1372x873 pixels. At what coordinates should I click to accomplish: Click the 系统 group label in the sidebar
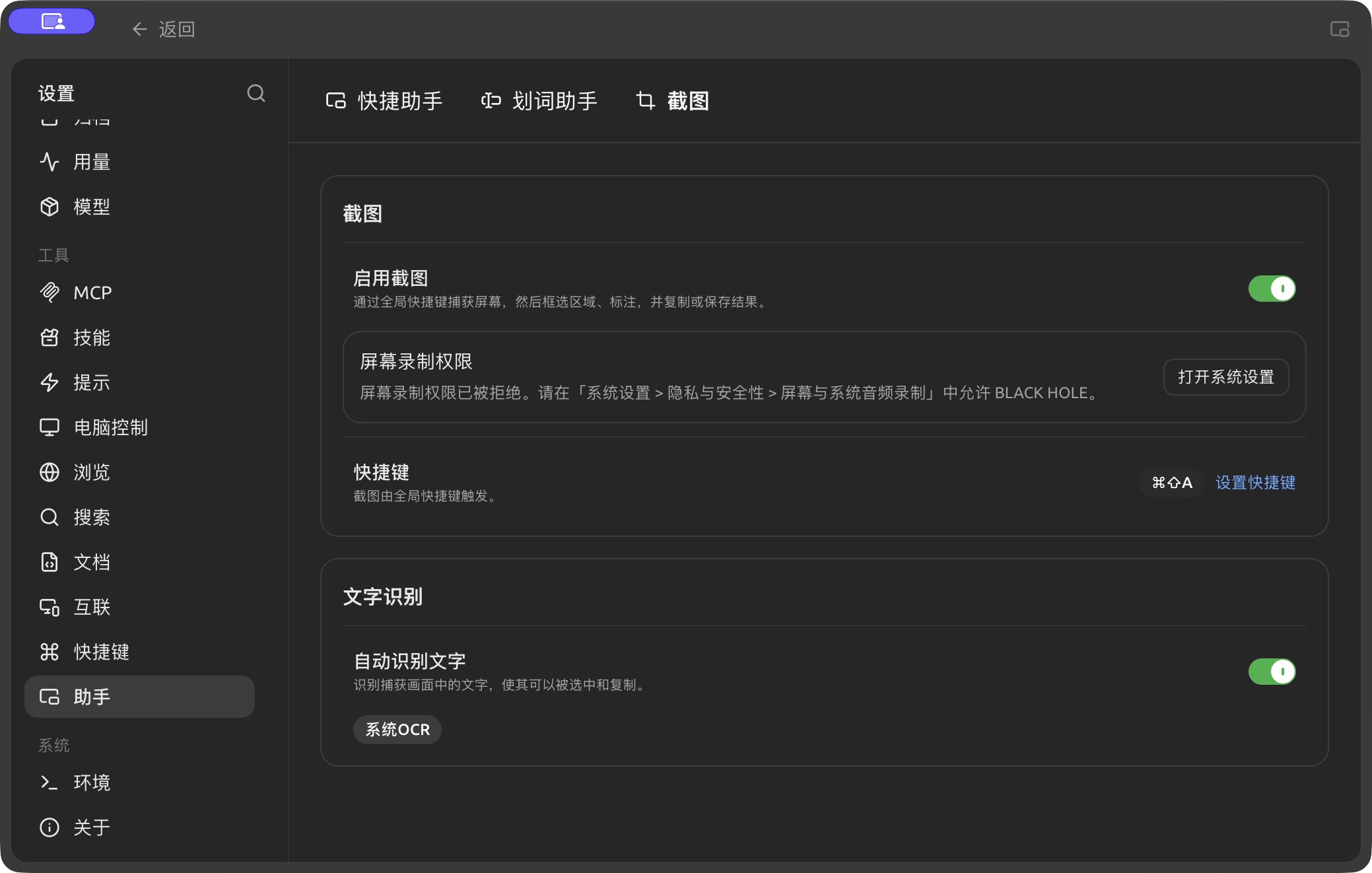[53, 746]
